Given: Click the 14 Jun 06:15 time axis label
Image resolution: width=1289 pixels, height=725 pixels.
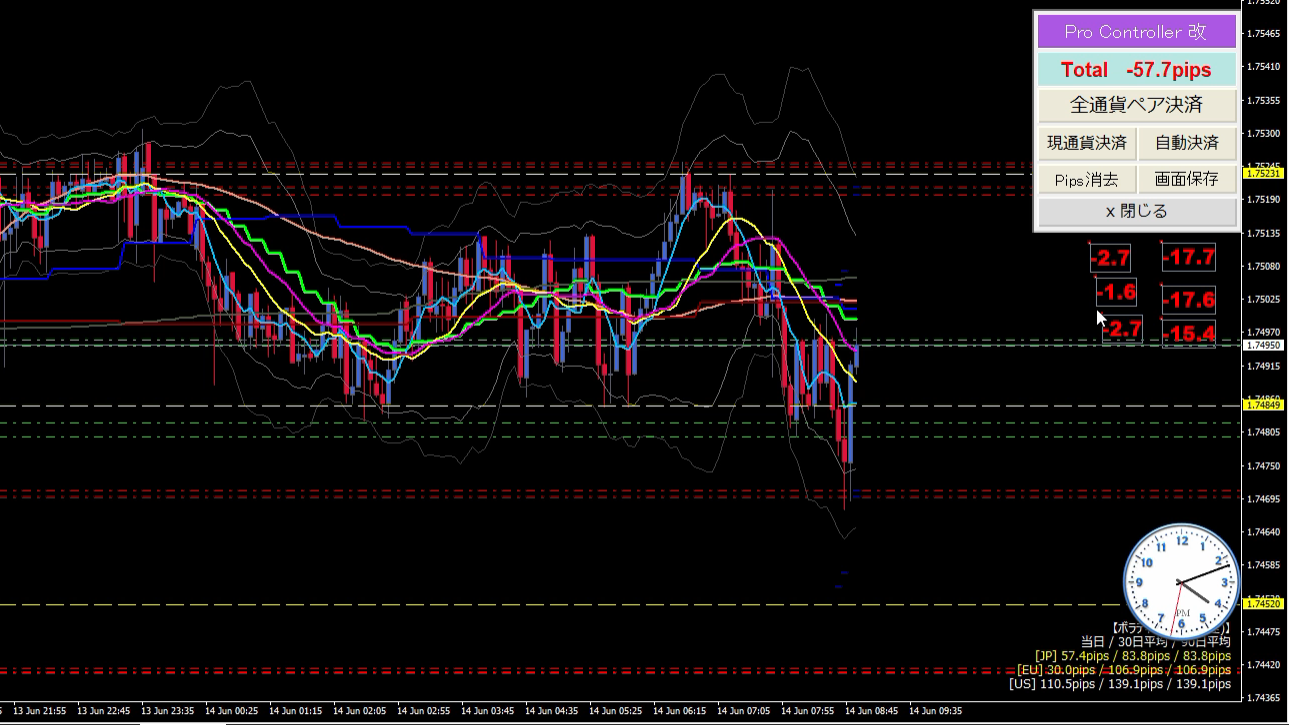Looking at the screenshot, I should tap(681, 711).
